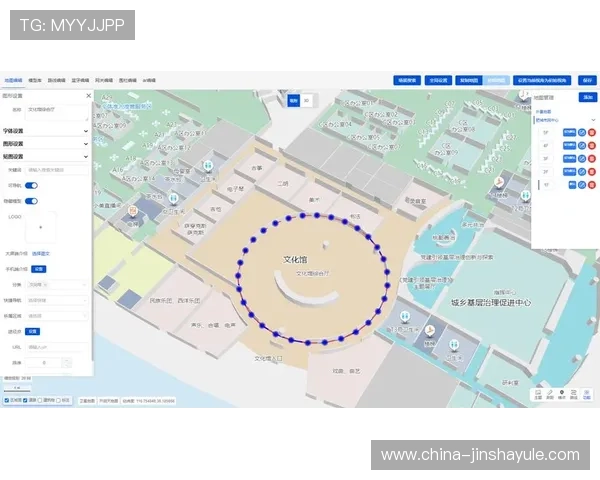Switch to the 路线编辑 tab
The height and width of the screenshot is (480, 600).
(x=56, y=80)
